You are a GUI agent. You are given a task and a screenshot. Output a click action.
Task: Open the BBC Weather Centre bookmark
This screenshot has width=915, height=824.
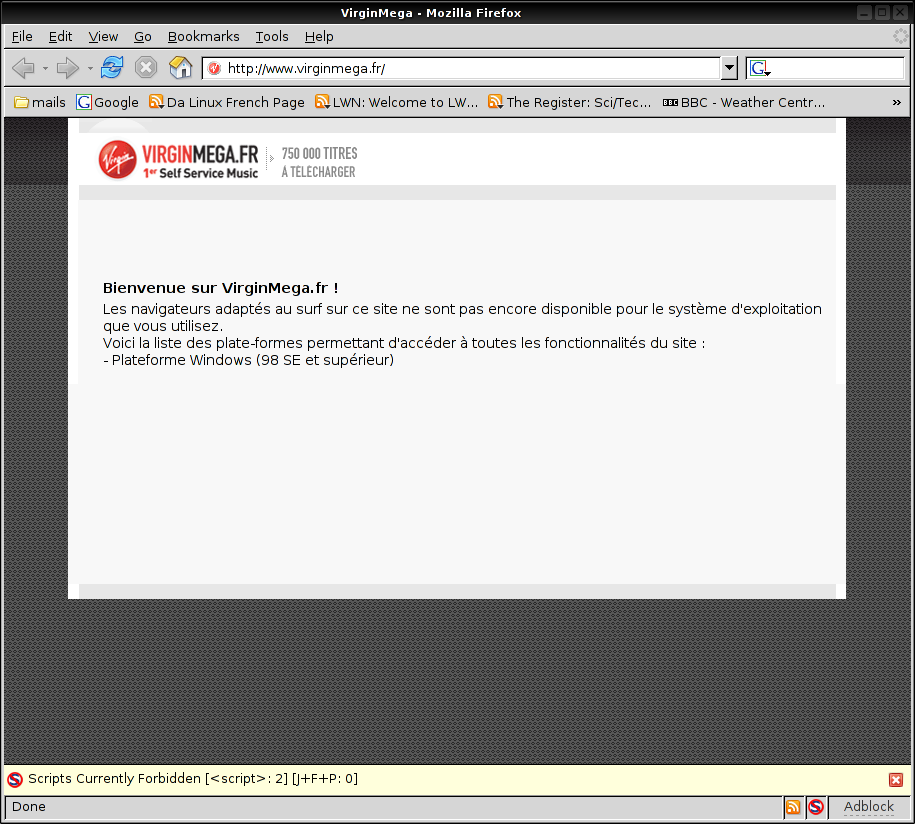(744, 103)
